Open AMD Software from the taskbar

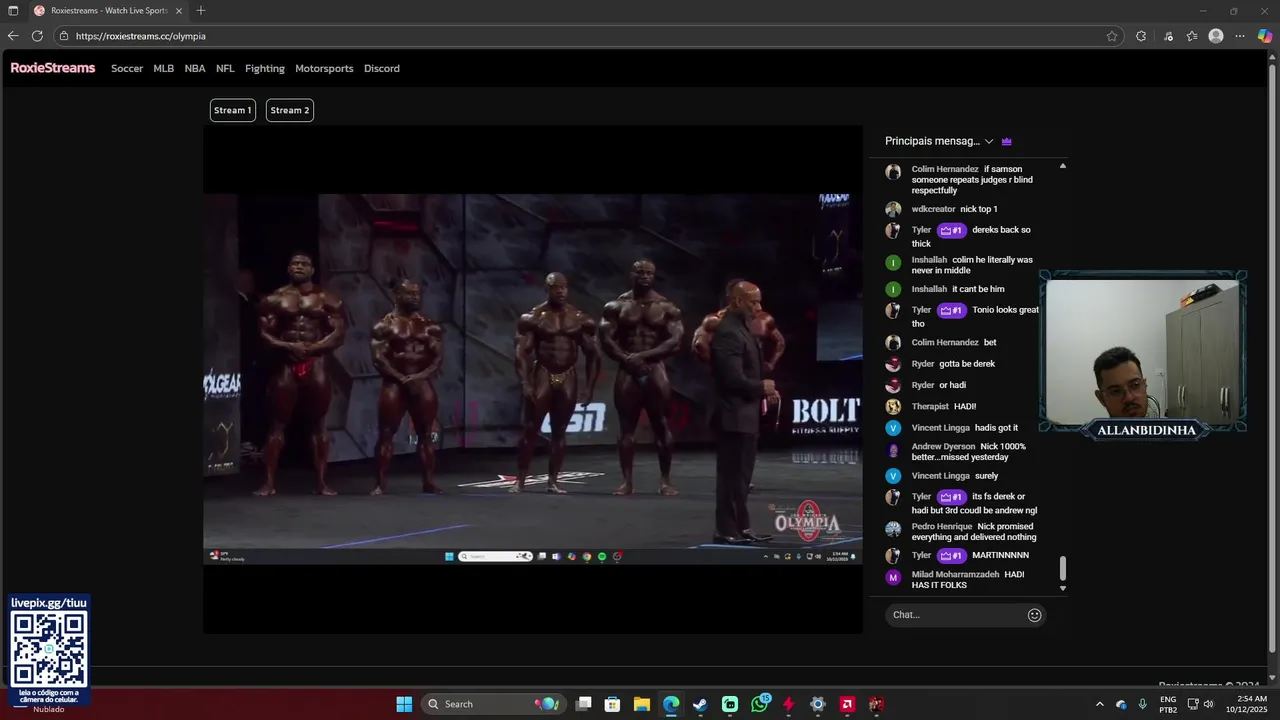click(847, 704)
